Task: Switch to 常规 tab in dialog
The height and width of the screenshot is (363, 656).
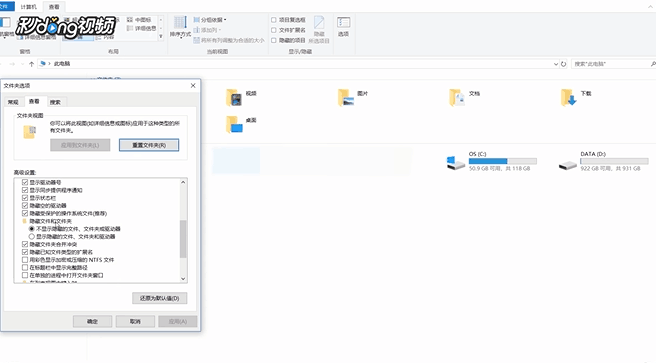Action: click(13, 102)
